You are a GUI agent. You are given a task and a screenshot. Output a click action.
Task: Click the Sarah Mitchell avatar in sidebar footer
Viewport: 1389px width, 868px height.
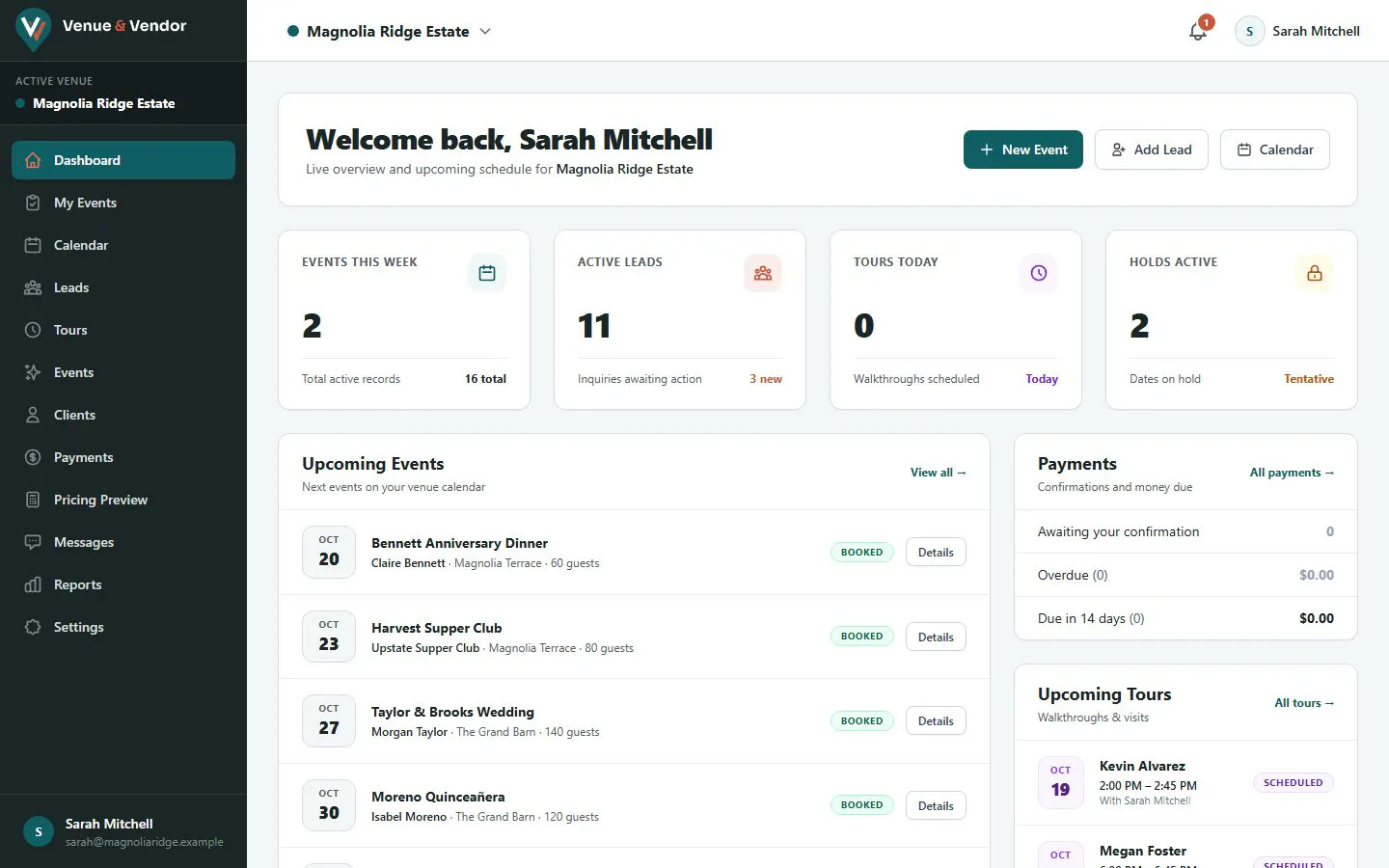pyautogui.click(x=39, y=831)
